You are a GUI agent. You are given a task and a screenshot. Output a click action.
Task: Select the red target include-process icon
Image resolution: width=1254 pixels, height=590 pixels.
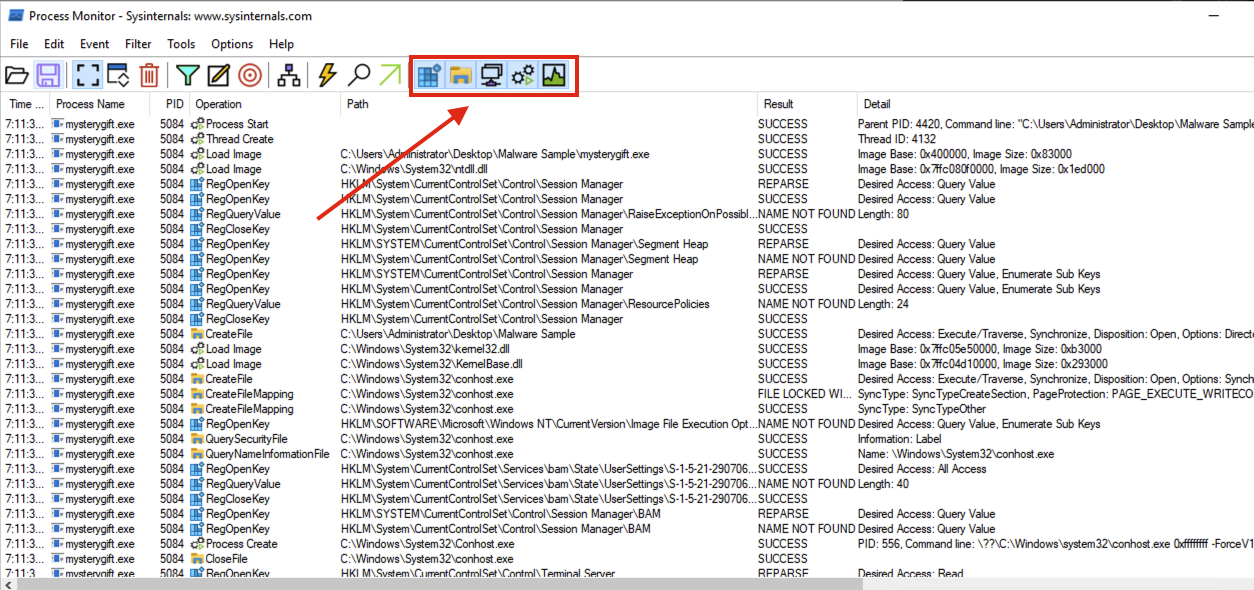250,75
